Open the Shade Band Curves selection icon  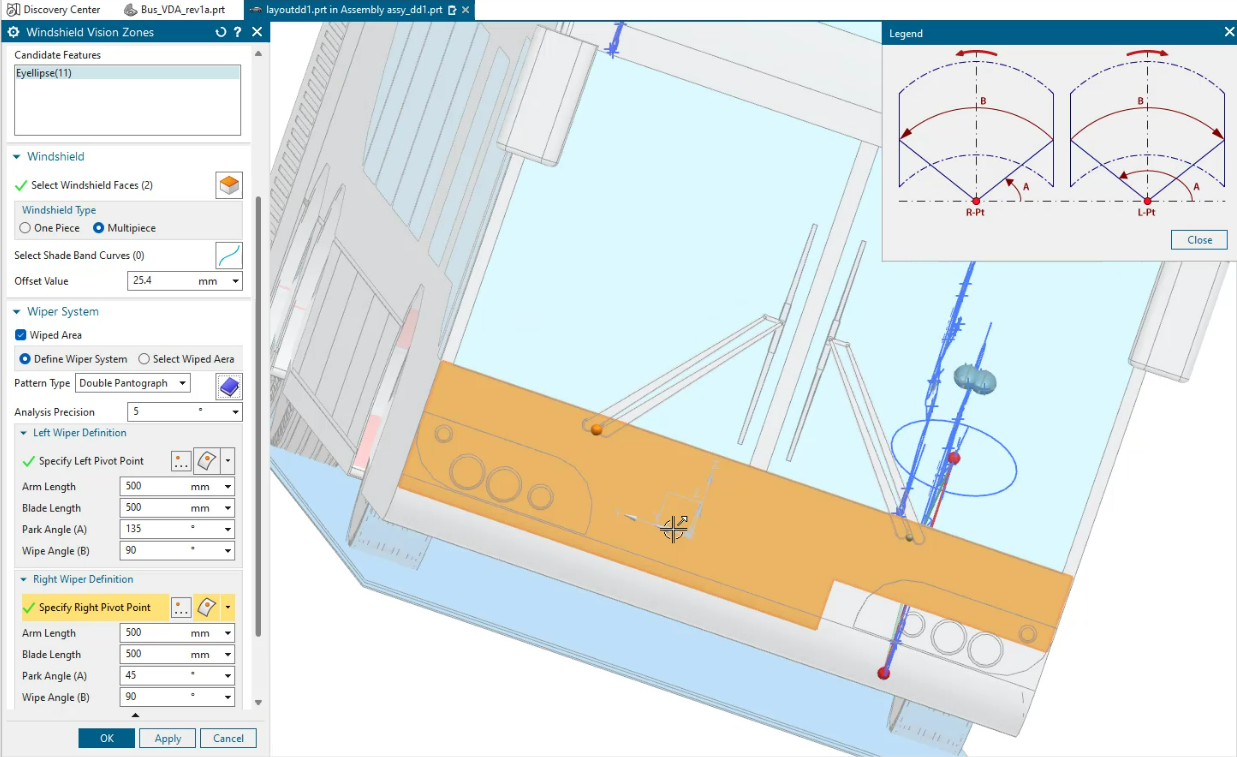click(228, 255)
